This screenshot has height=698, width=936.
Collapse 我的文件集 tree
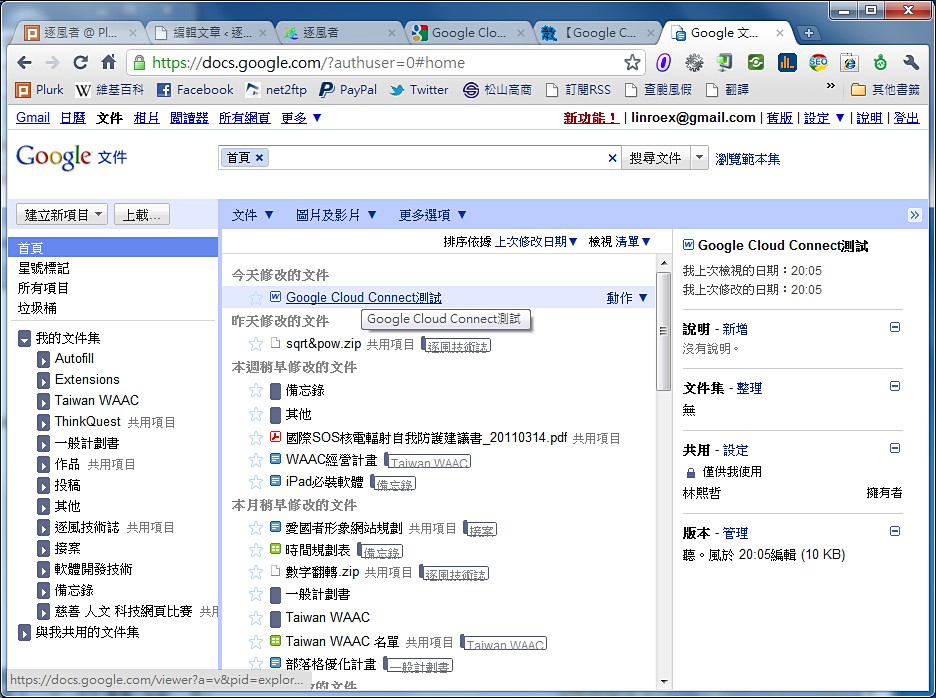[24, 339]
